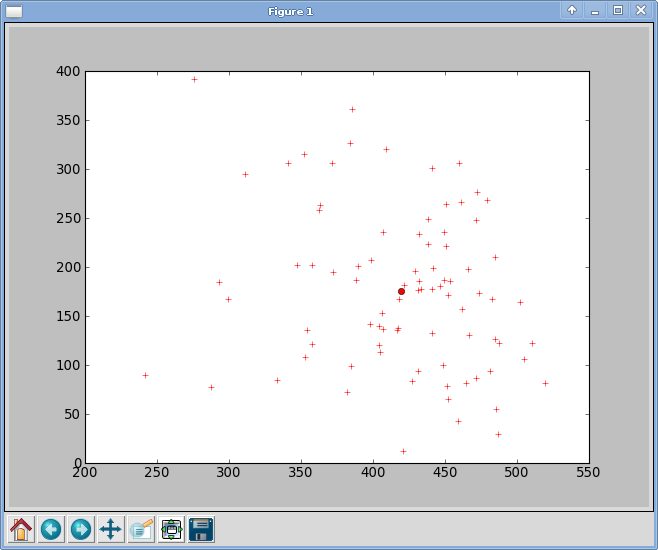
Task: Minimize the Figure 1 window
Action: click(x=595, y=10)
